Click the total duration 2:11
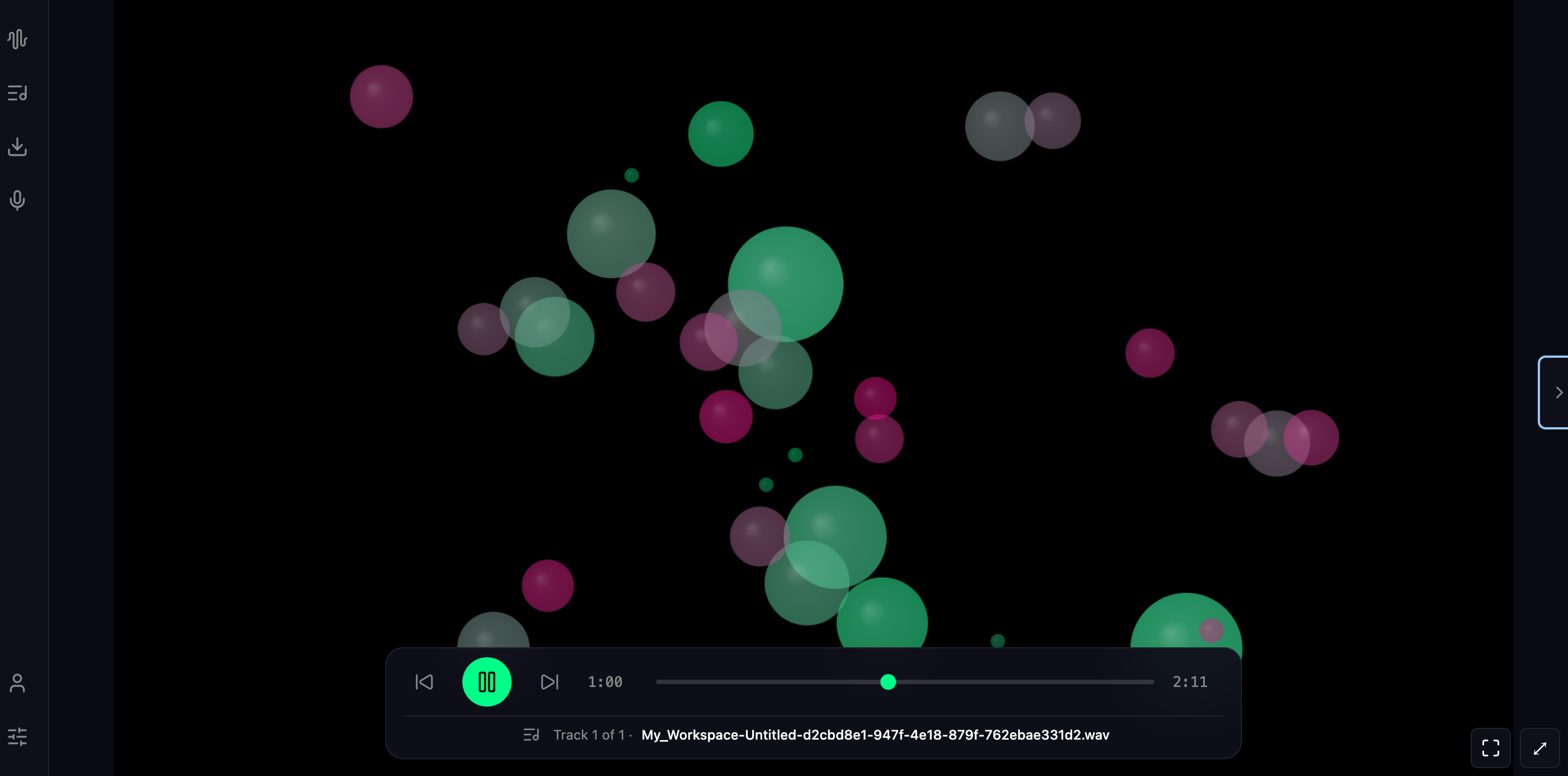This screenshot has height=776, width=1568. (1189, 681)
